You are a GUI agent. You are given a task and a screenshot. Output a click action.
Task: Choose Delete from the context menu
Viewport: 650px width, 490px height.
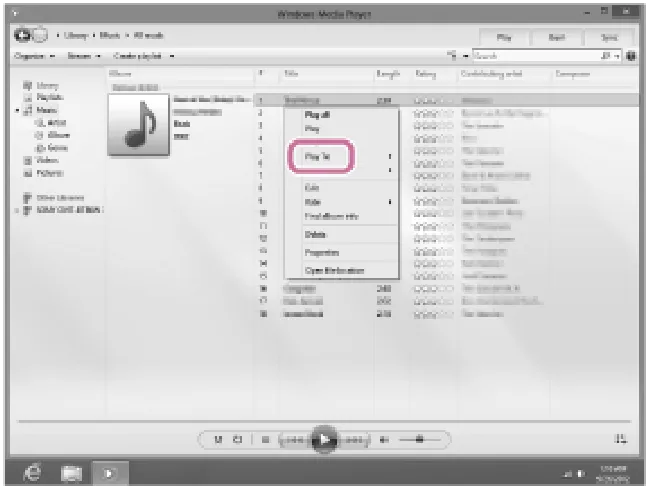(x=315, y=235)
